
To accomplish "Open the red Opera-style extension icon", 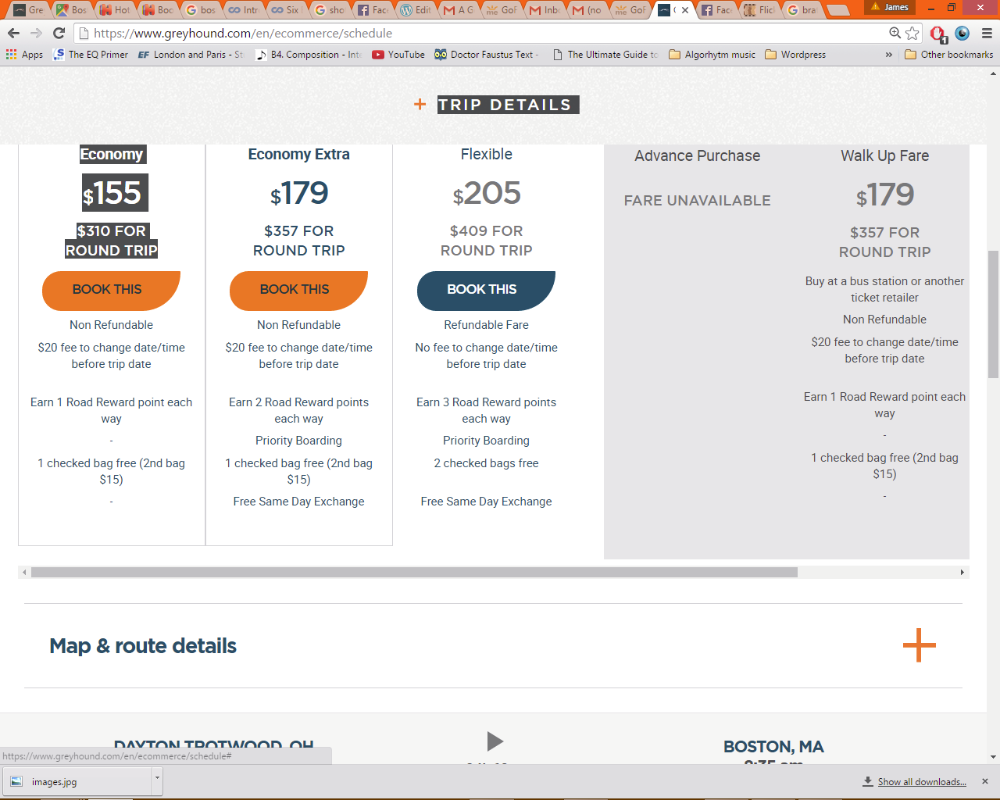I will (938, 33).
